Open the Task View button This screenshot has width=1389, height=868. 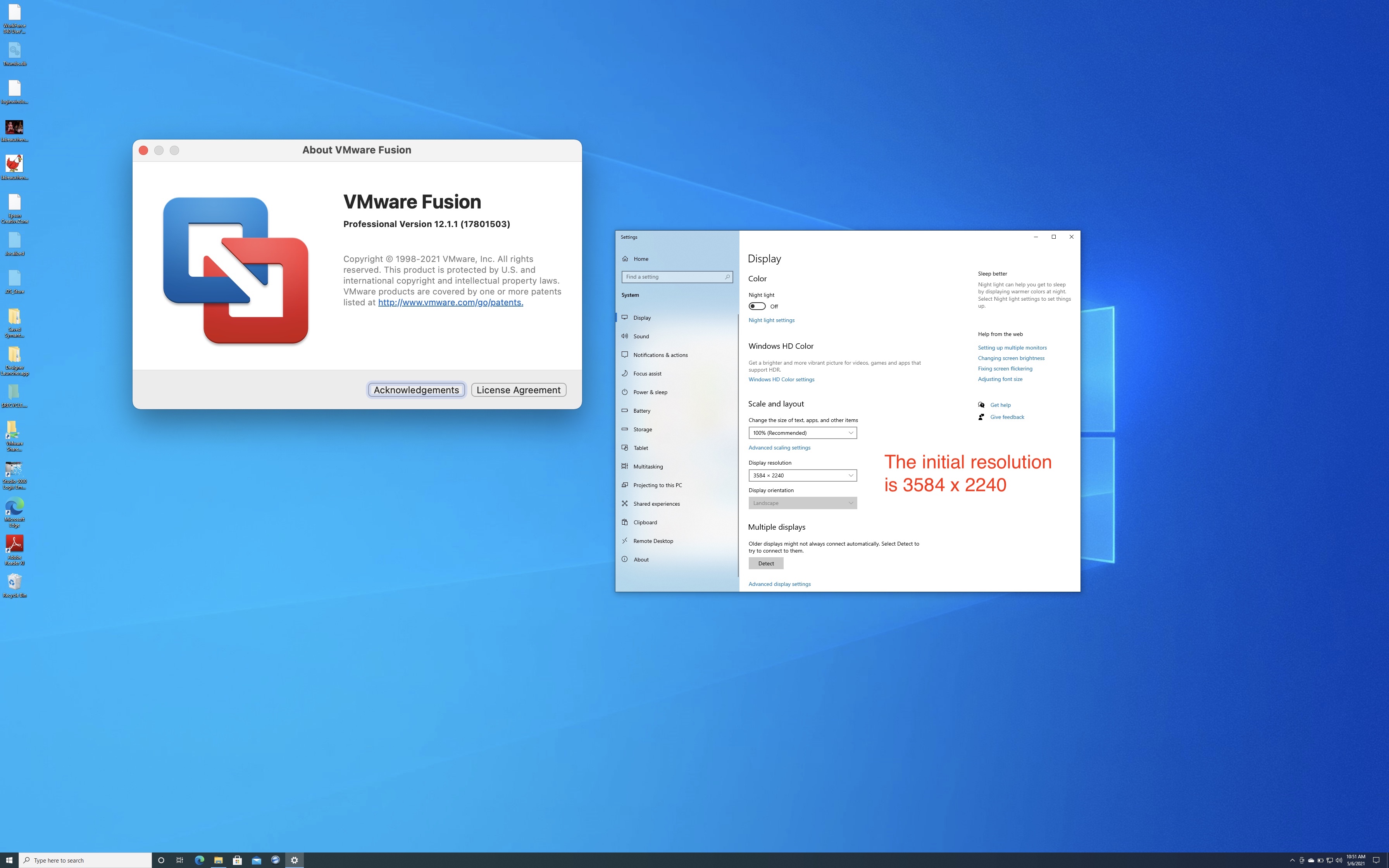pos(180,860)
